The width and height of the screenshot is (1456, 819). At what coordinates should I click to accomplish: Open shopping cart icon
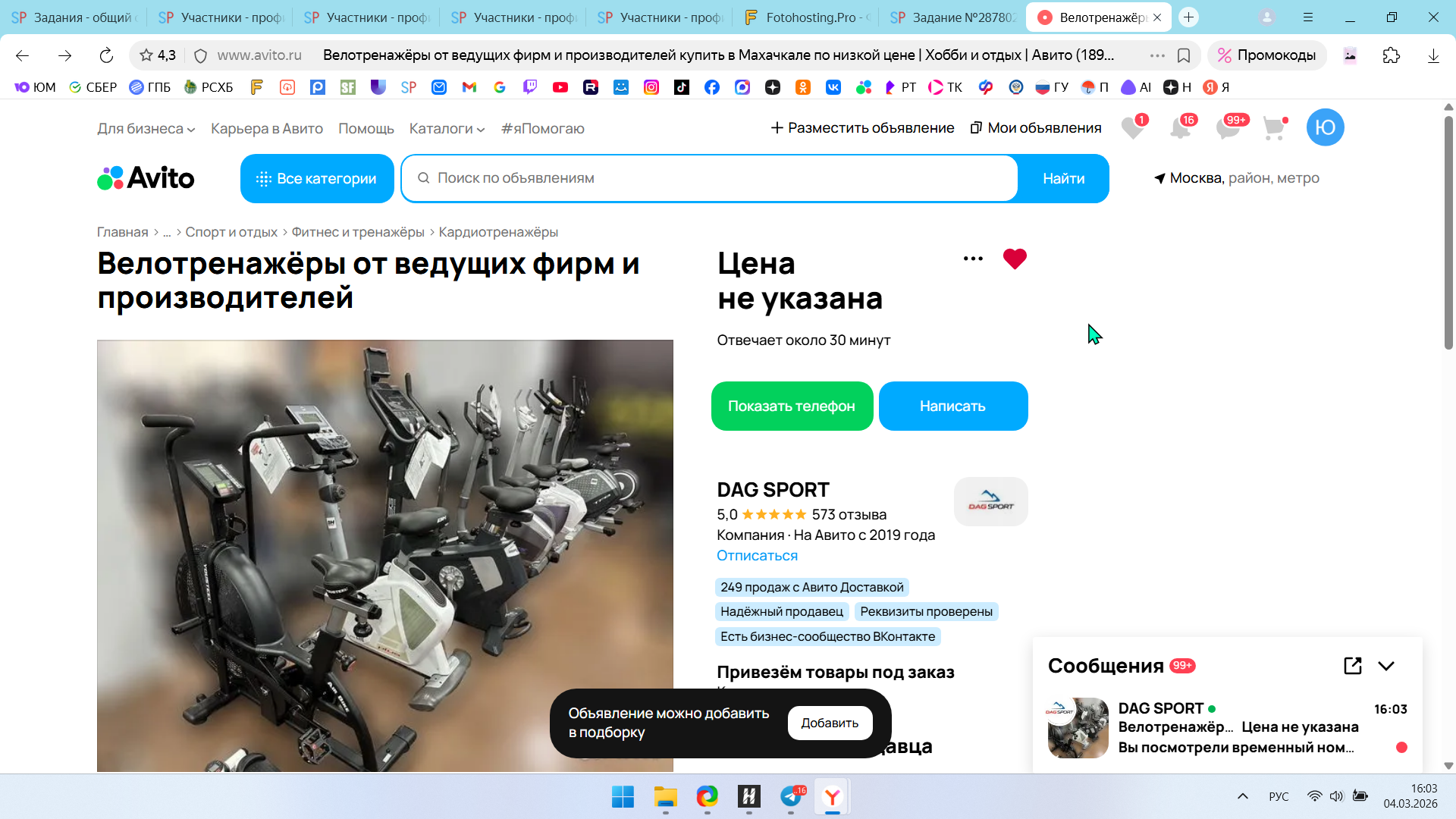pos(1274,127)
